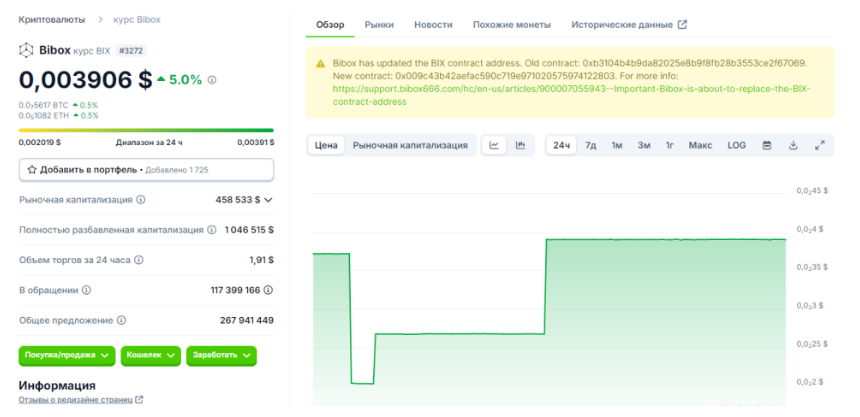
Task: Click the Информация section heading
Action: click(x=57, y=385)
